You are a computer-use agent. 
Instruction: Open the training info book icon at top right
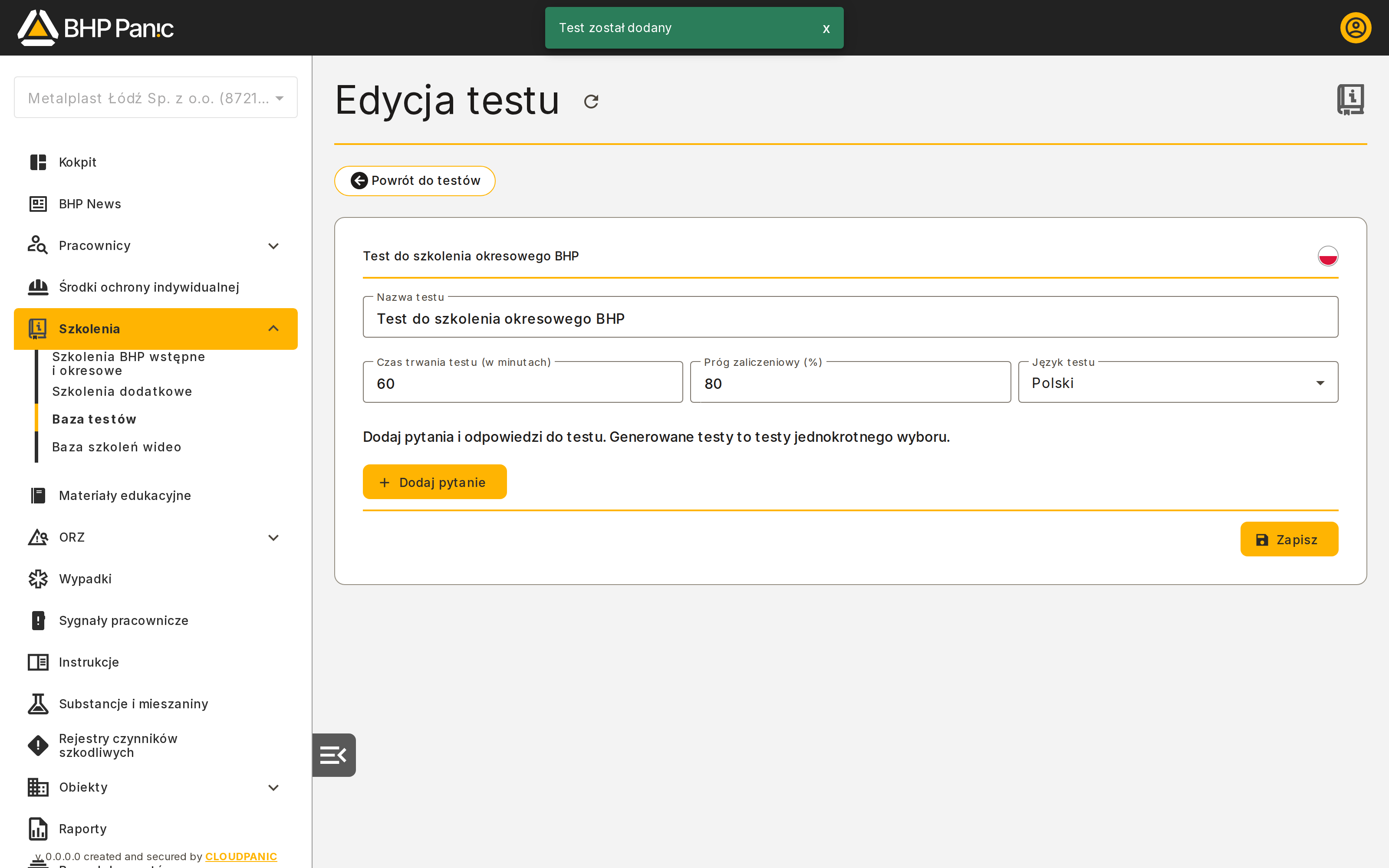(x=1350, y=99)
